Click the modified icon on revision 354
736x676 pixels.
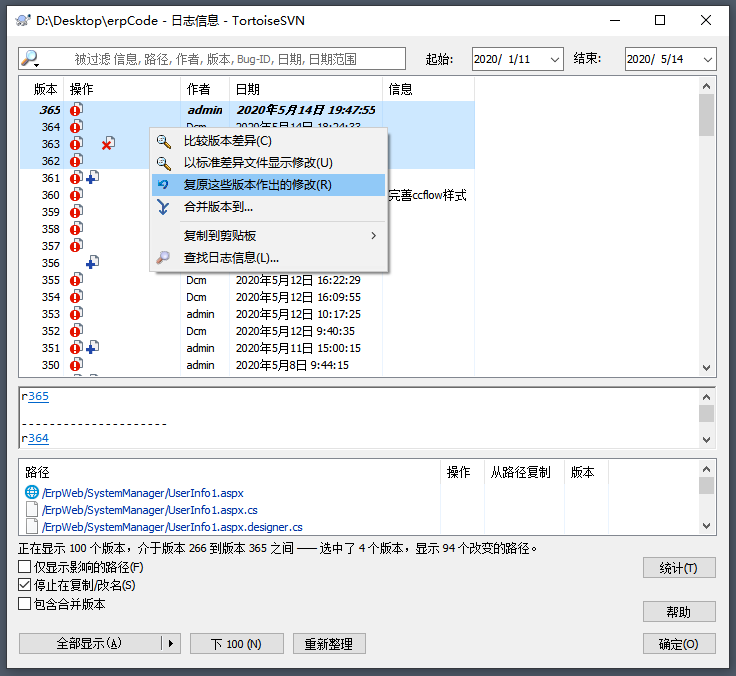pyautogui.click(x=77, y=297)
